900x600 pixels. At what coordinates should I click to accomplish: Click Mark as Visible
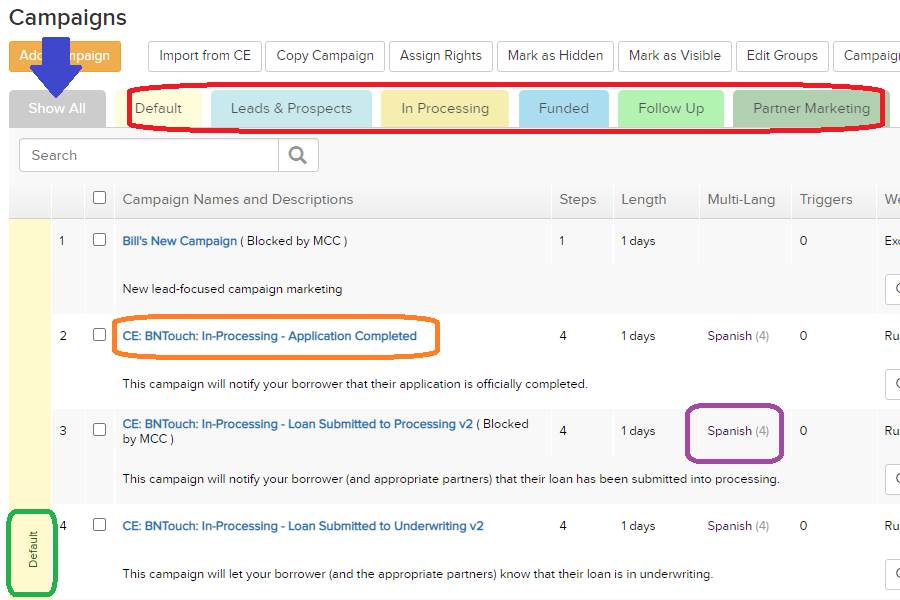pyautogui.click(x=674, y=56)
